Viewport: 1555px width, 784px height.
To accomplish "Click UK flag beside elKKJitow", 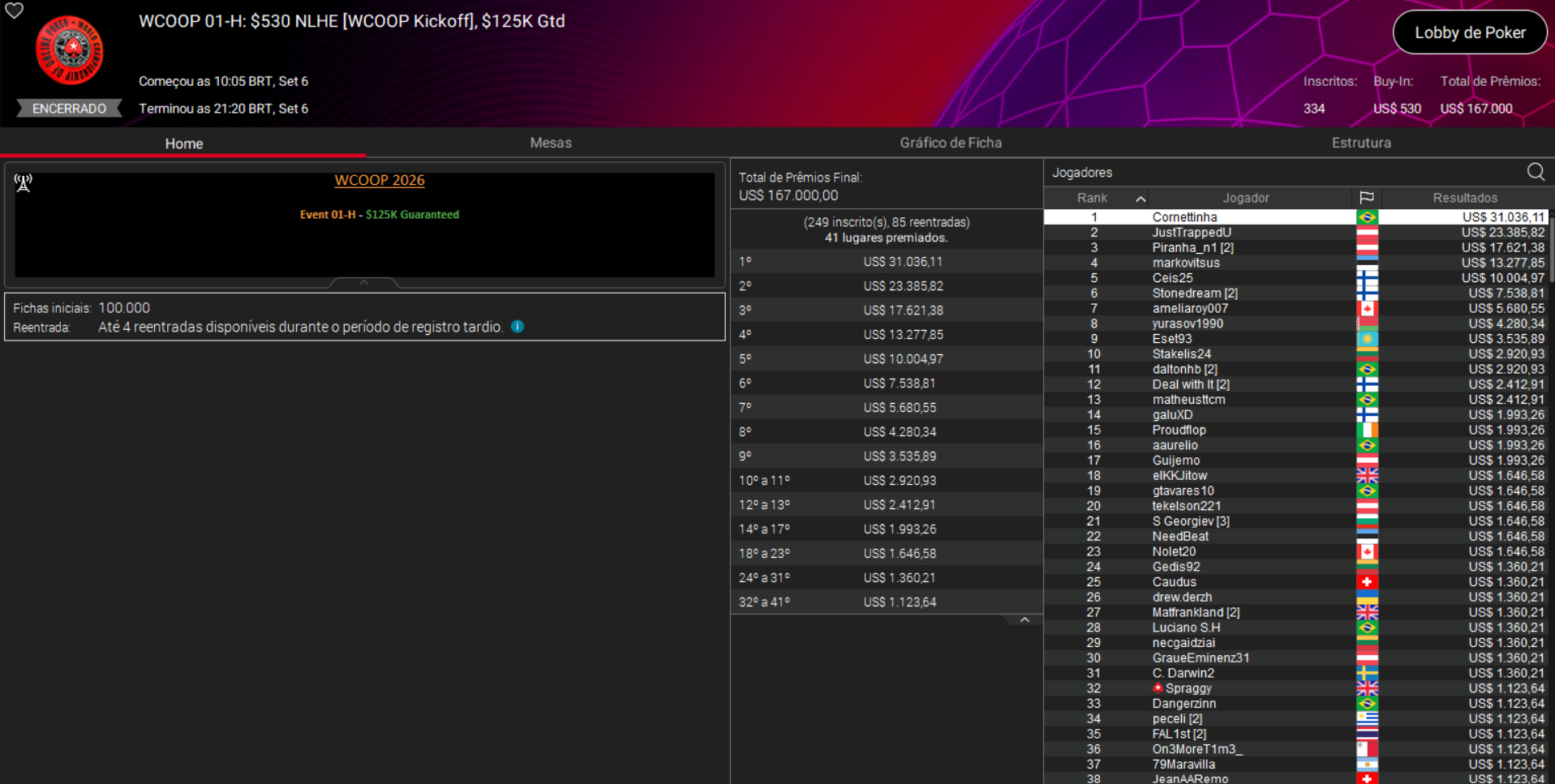I will coord(1367,476).
